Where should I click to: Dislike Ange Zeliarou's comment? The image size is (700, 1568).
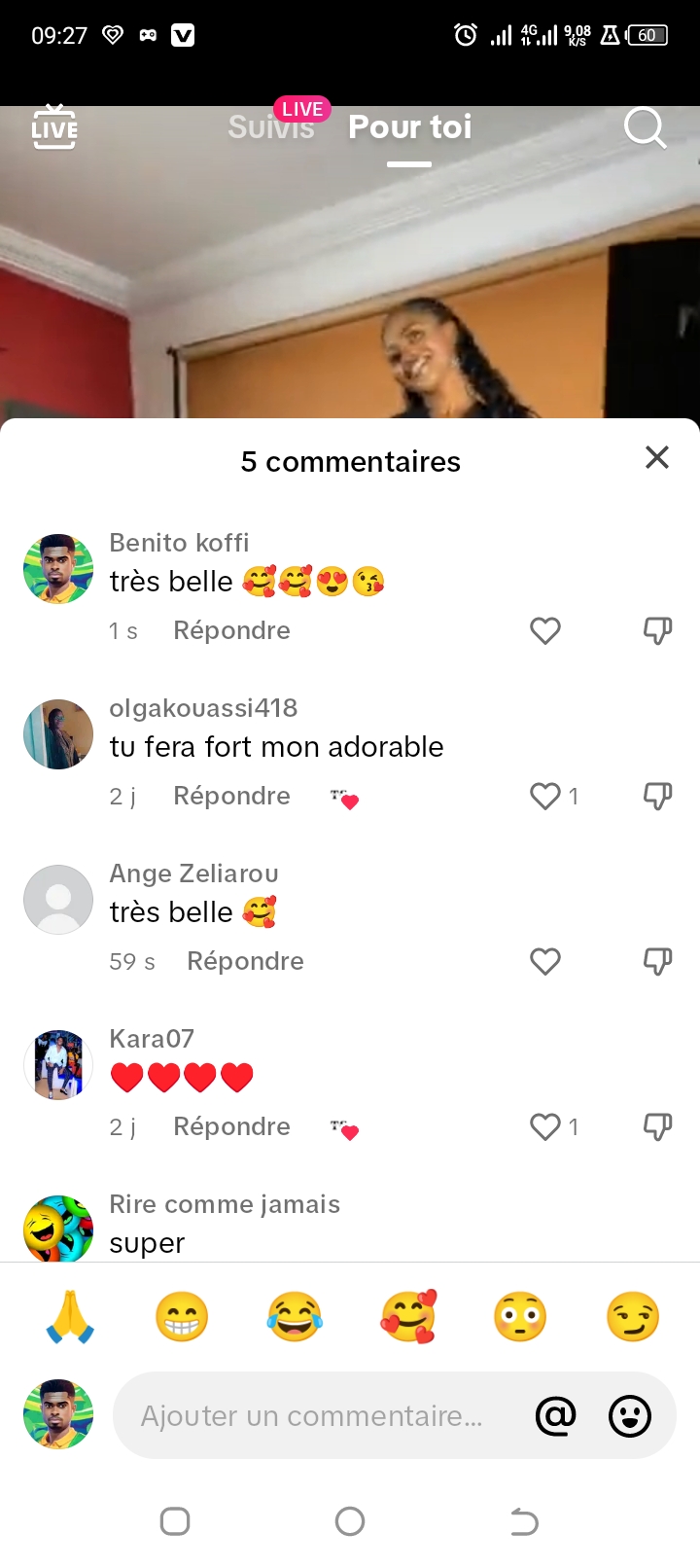658,962
